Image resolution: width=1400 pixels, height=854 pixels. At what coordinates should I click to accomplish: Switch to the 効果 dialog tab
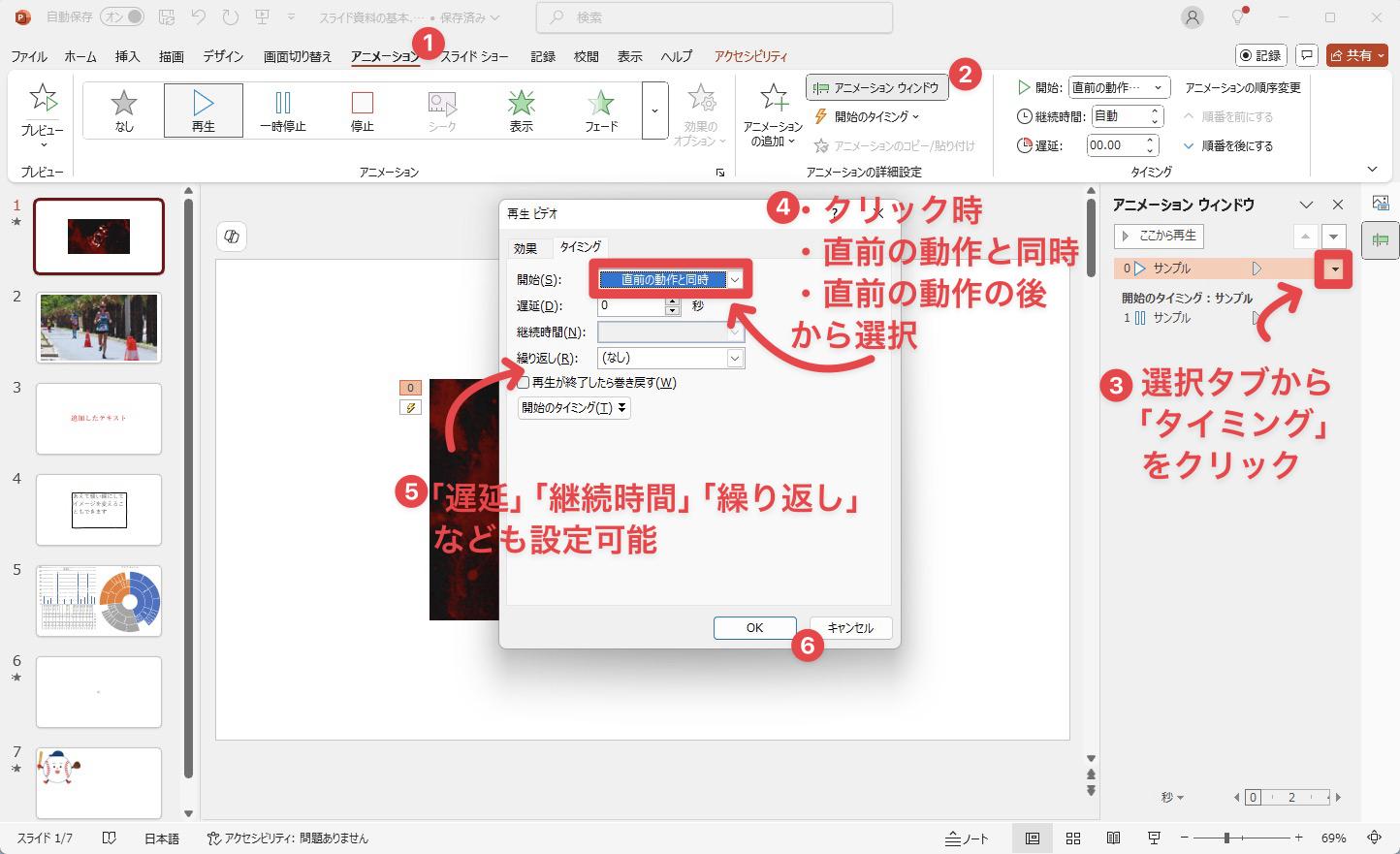point(525,248)
